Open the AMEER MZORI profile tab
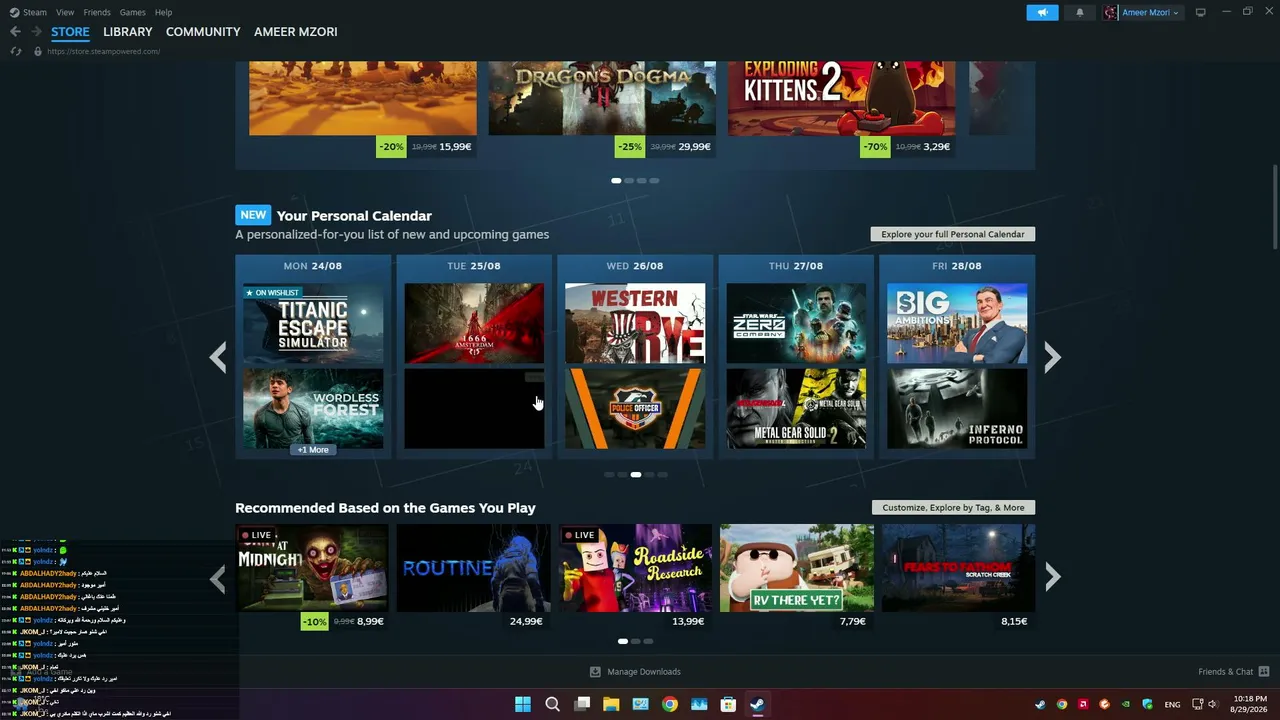The height and width of the screenshot is (720, 1280). pyautogui.click(x=296, y=32)
